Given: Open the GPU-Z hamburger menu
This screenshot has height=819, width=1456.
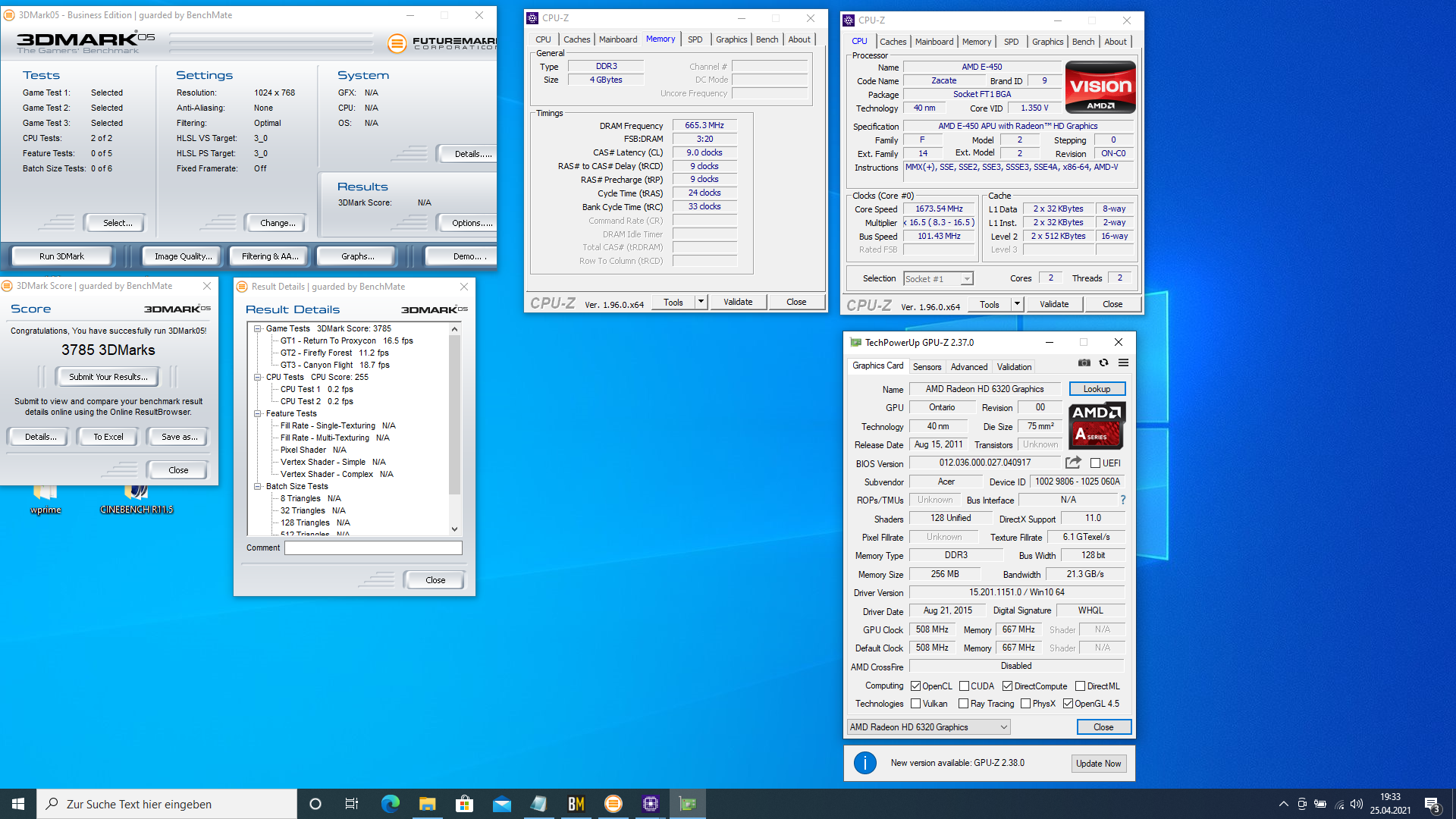Looking at the screenshot, I should point(1124,363).
